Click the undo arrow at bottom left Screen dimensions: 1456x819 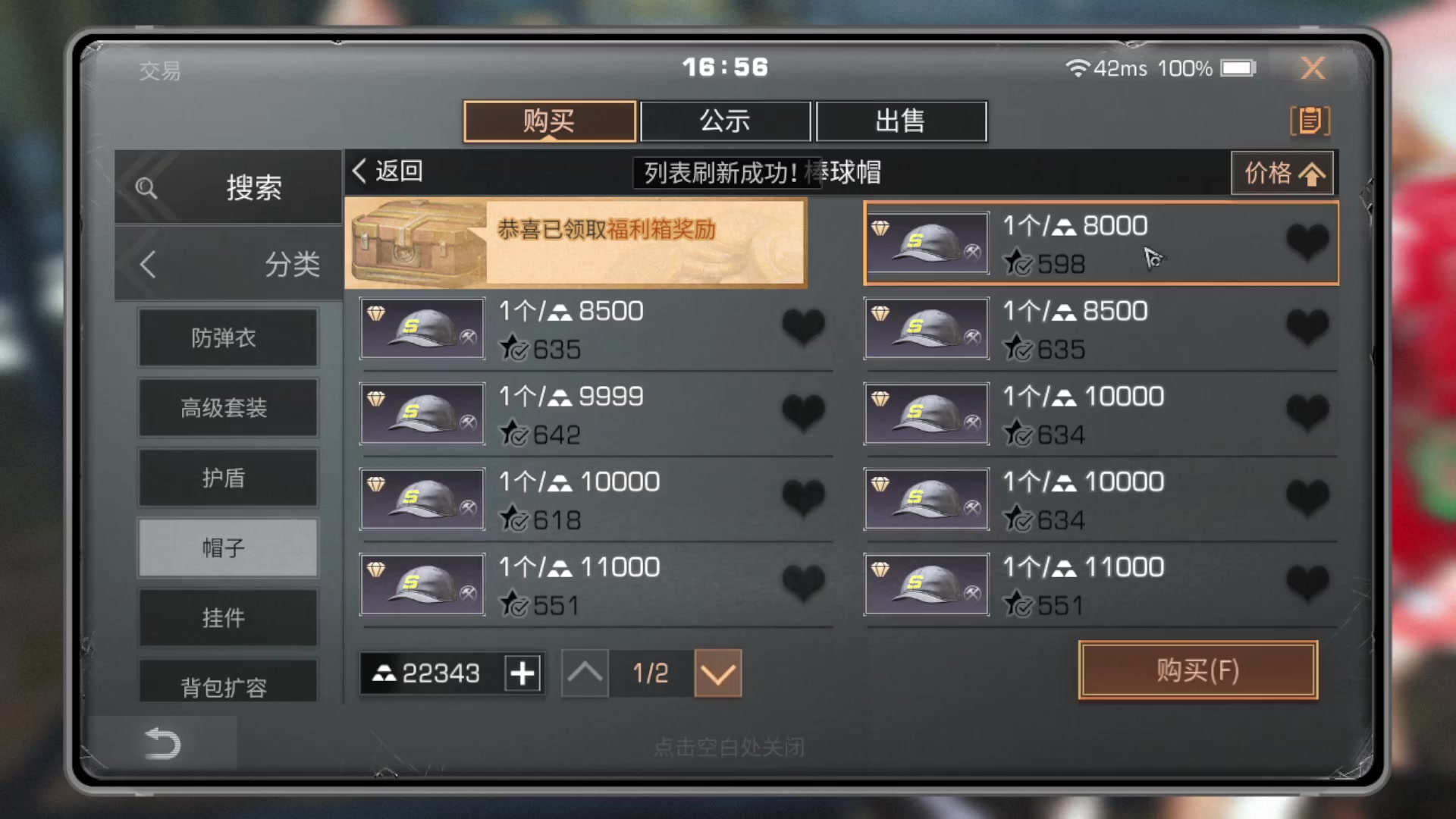click(162, 743)
